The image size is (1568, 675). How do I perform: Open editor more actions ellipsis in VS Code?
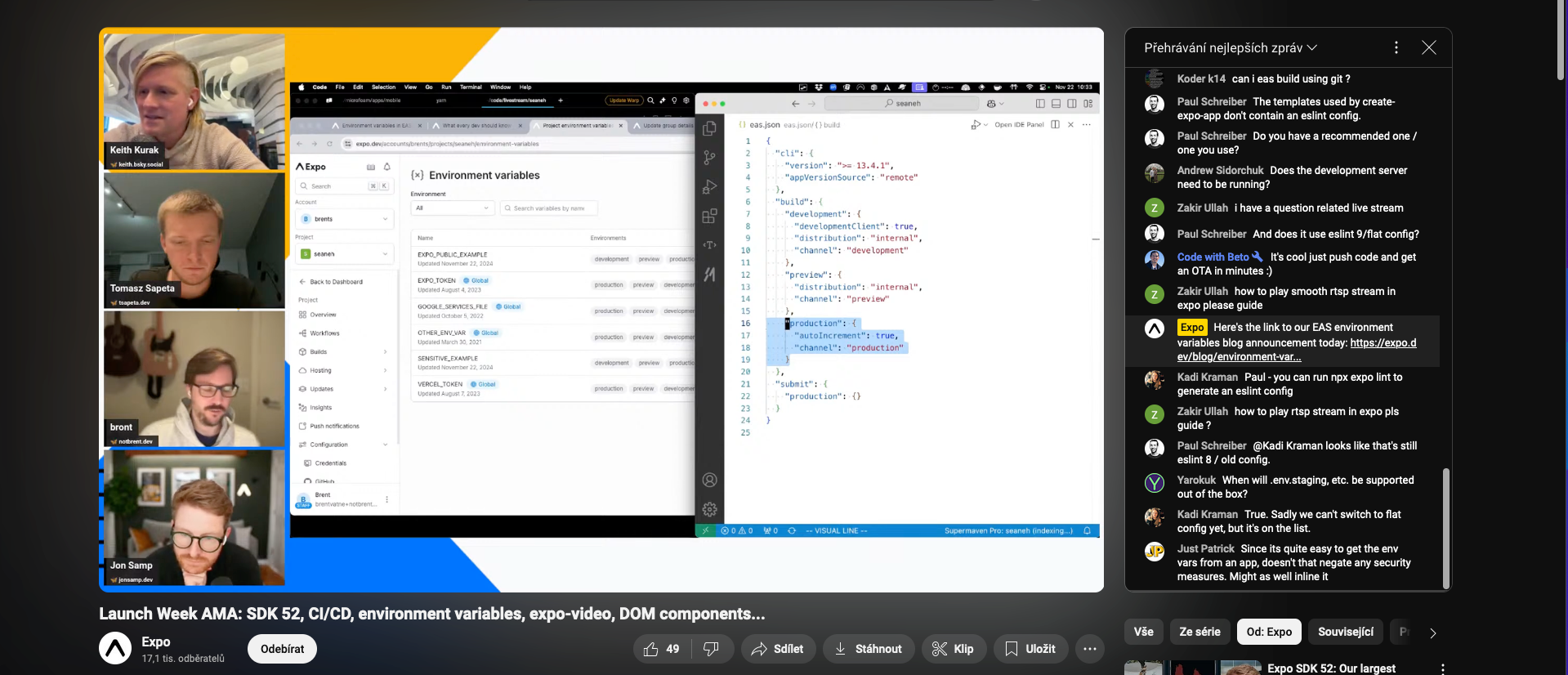tap(1086, 124)
